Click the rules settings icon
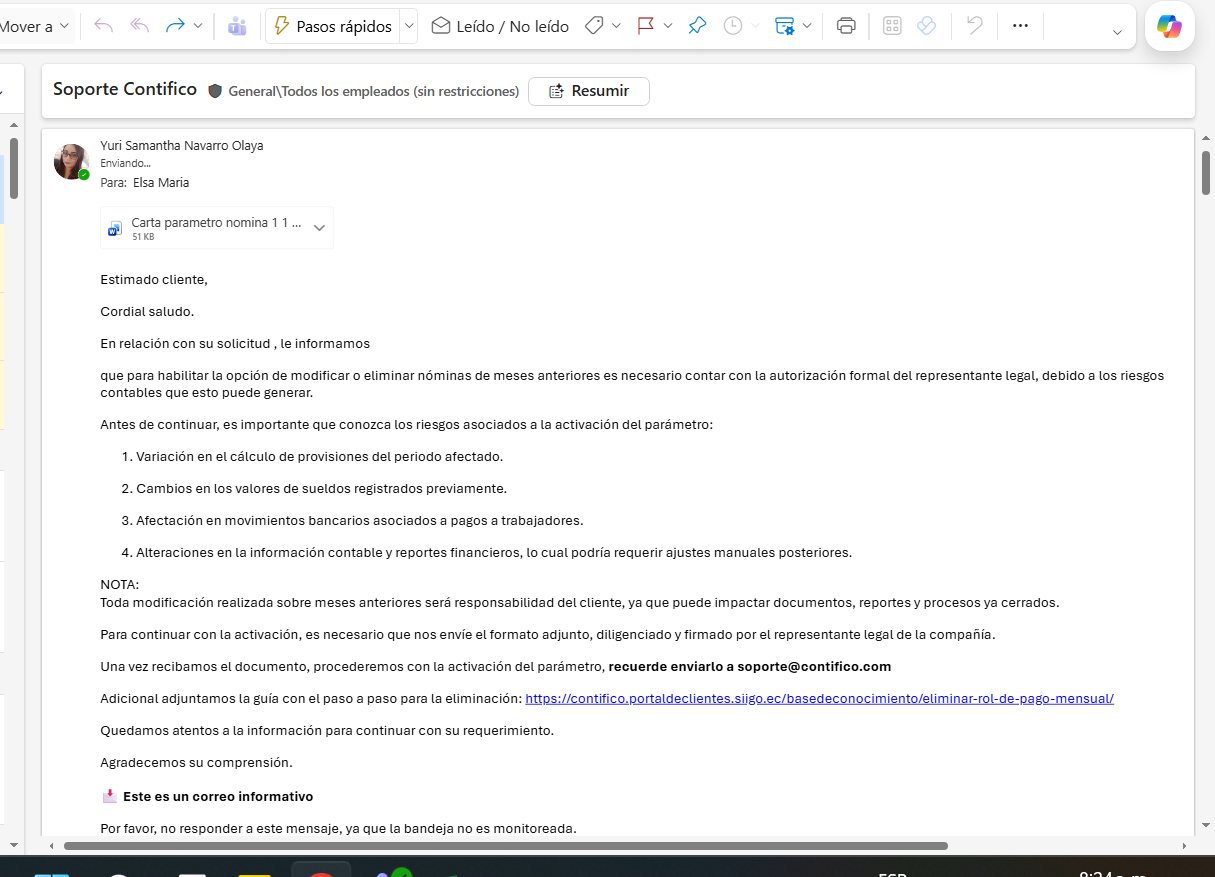This screenshot has width=1215, height=877. [x=785, y=26]
